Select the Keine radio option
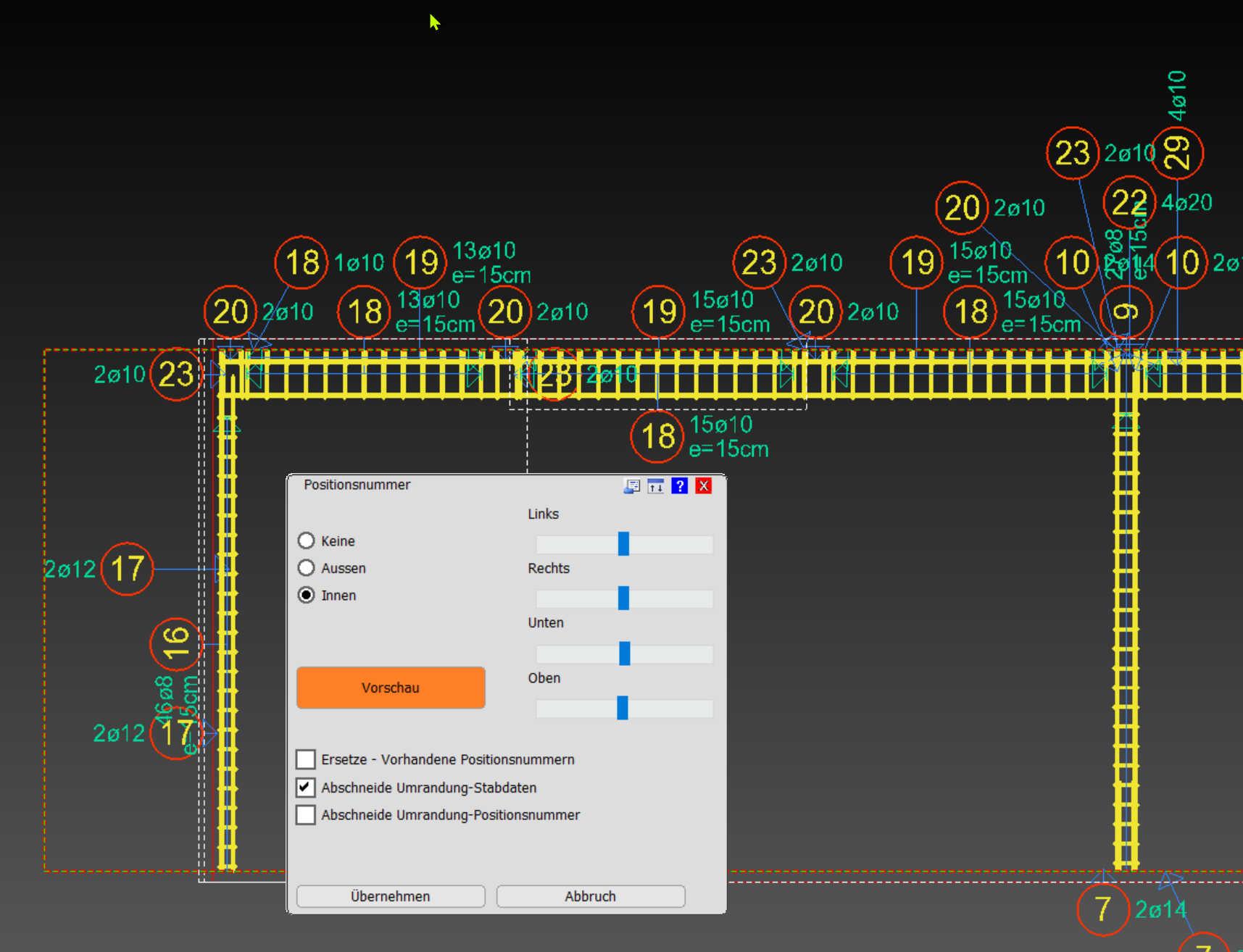The height and width of the screenshot is (952, 1243). (307, 541)
